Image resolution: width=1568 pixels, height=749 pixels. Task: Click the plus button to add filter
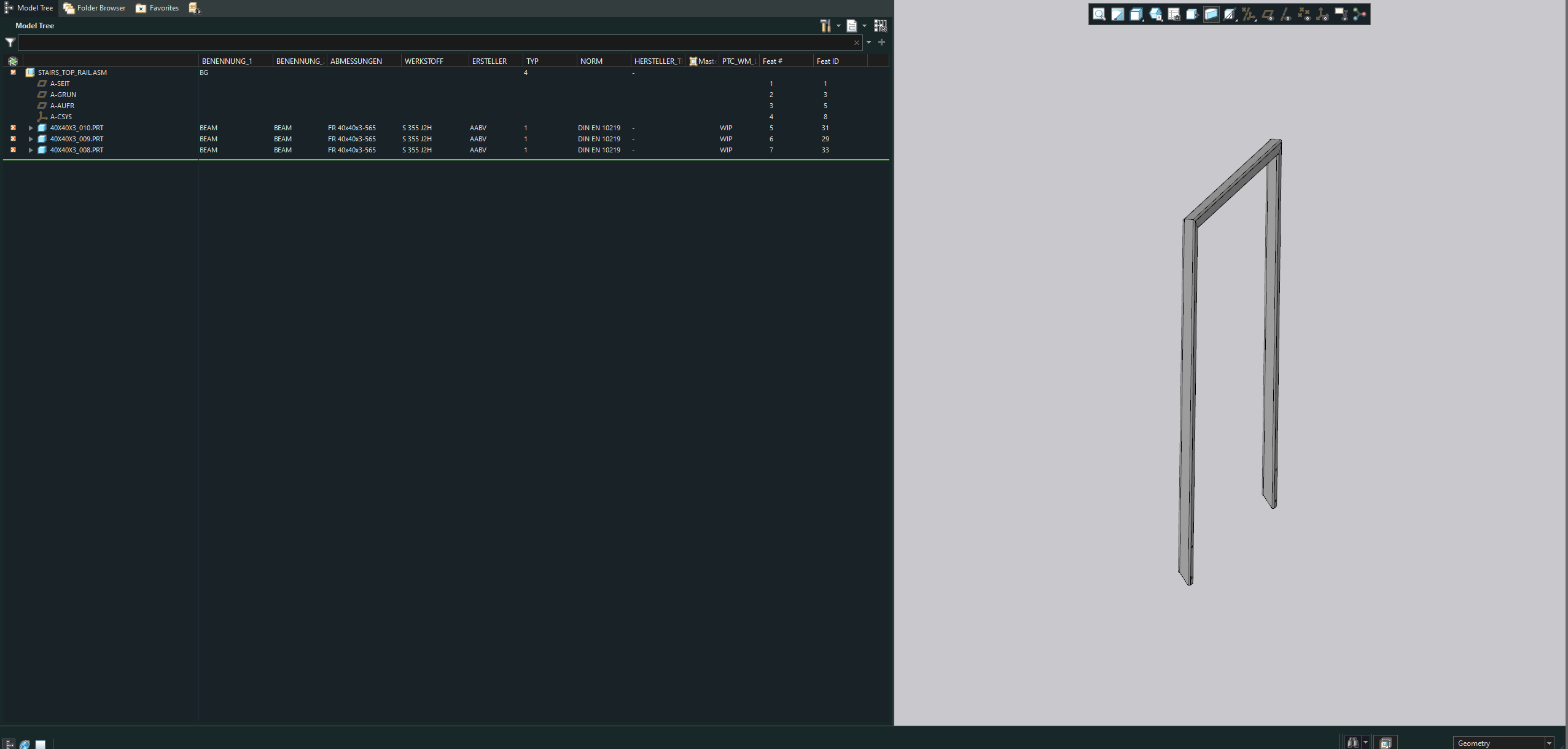[881, 42]
